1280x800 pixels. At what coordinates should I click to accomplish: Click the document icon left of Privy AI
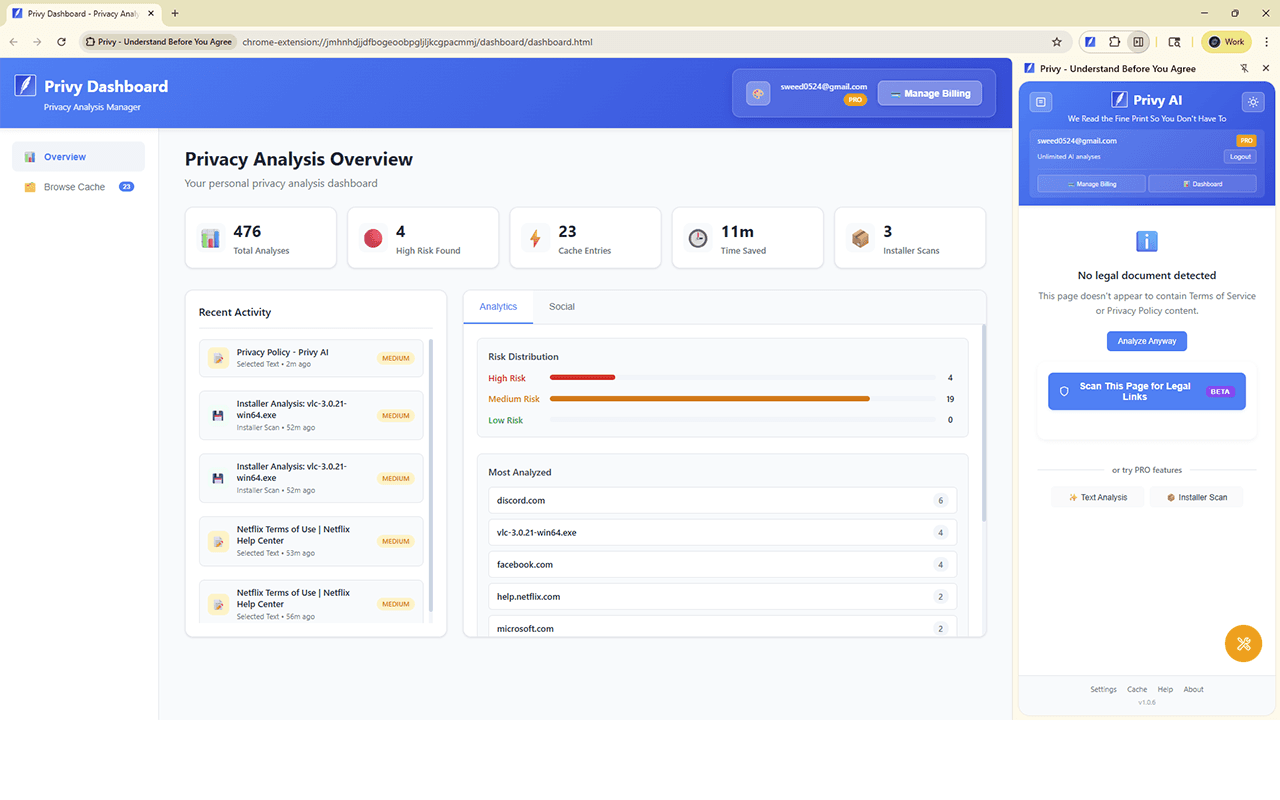tap(1041, 102)
